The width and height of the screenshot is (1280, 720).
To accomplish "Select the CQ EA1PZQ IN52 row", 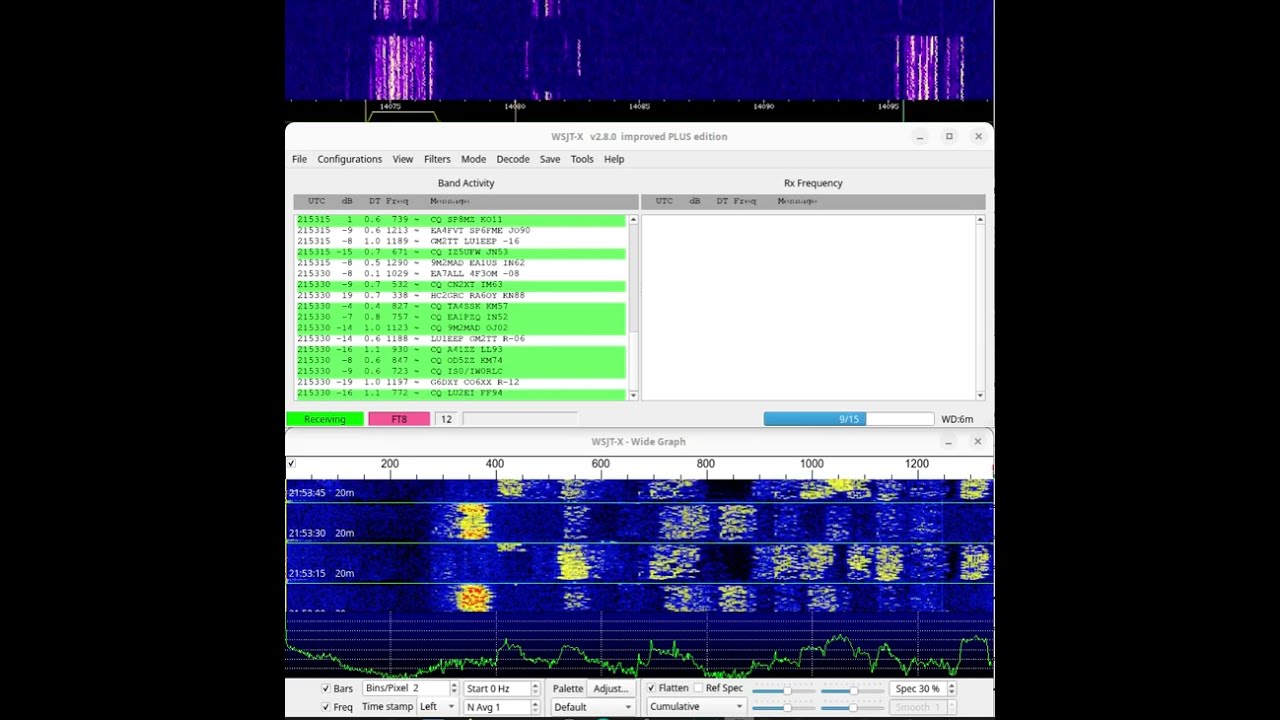I will pos(461,317).
